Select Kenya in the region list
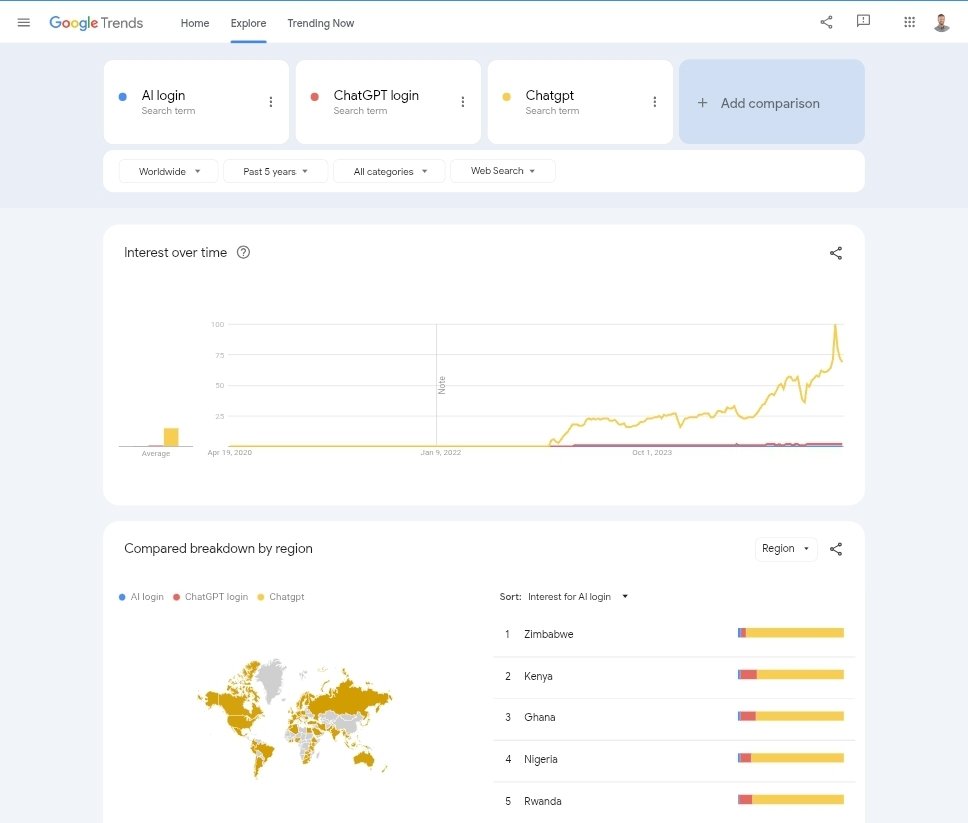Image resolution: width=968 pixels, height=823 pixels. (x=674, y=676)
